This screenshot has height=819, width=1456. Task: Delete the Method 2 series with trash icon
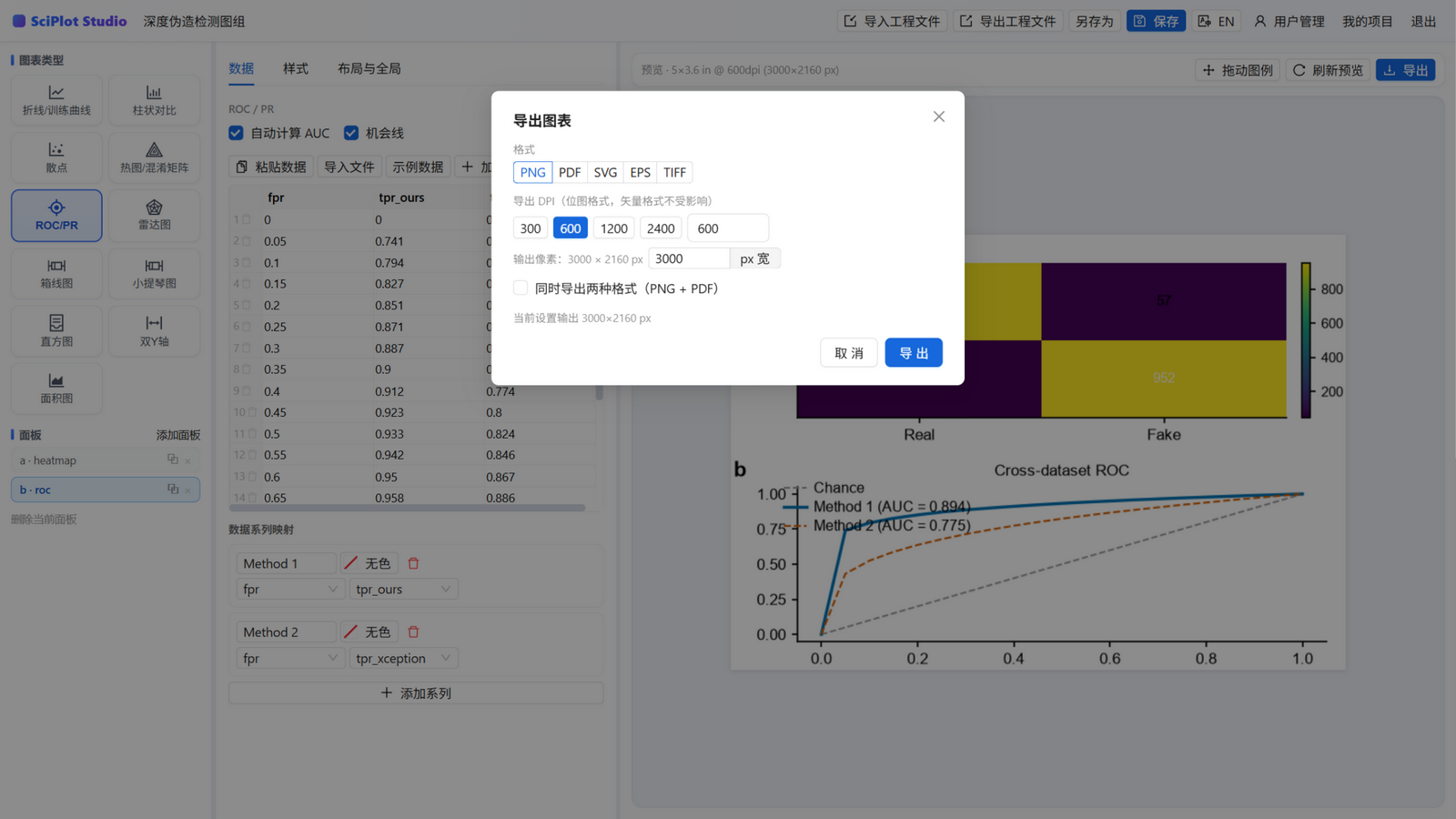pyautogui.click(x=413, y=632)
